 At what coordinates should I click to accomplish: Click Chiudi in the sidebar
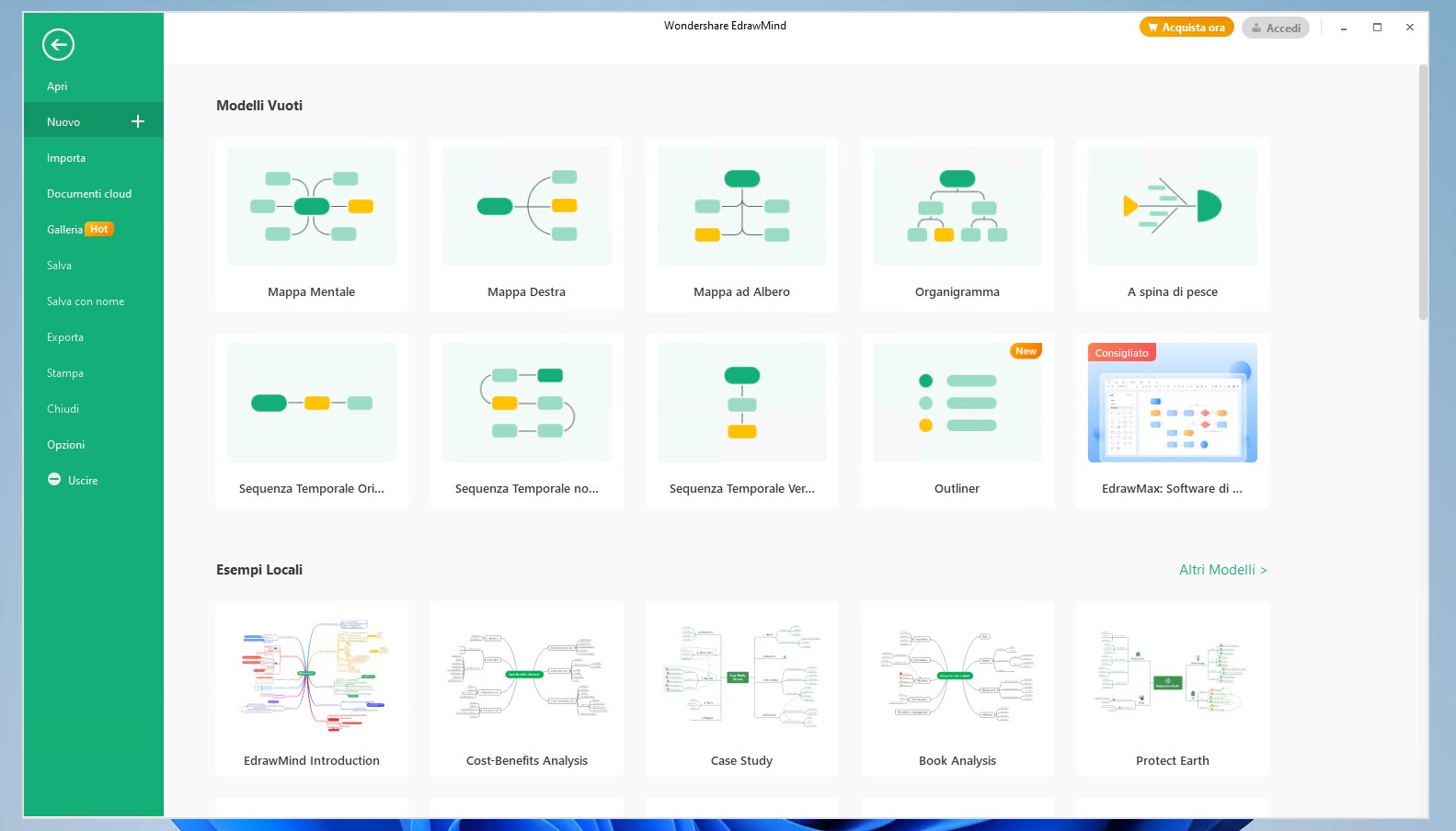coord(63,409)
